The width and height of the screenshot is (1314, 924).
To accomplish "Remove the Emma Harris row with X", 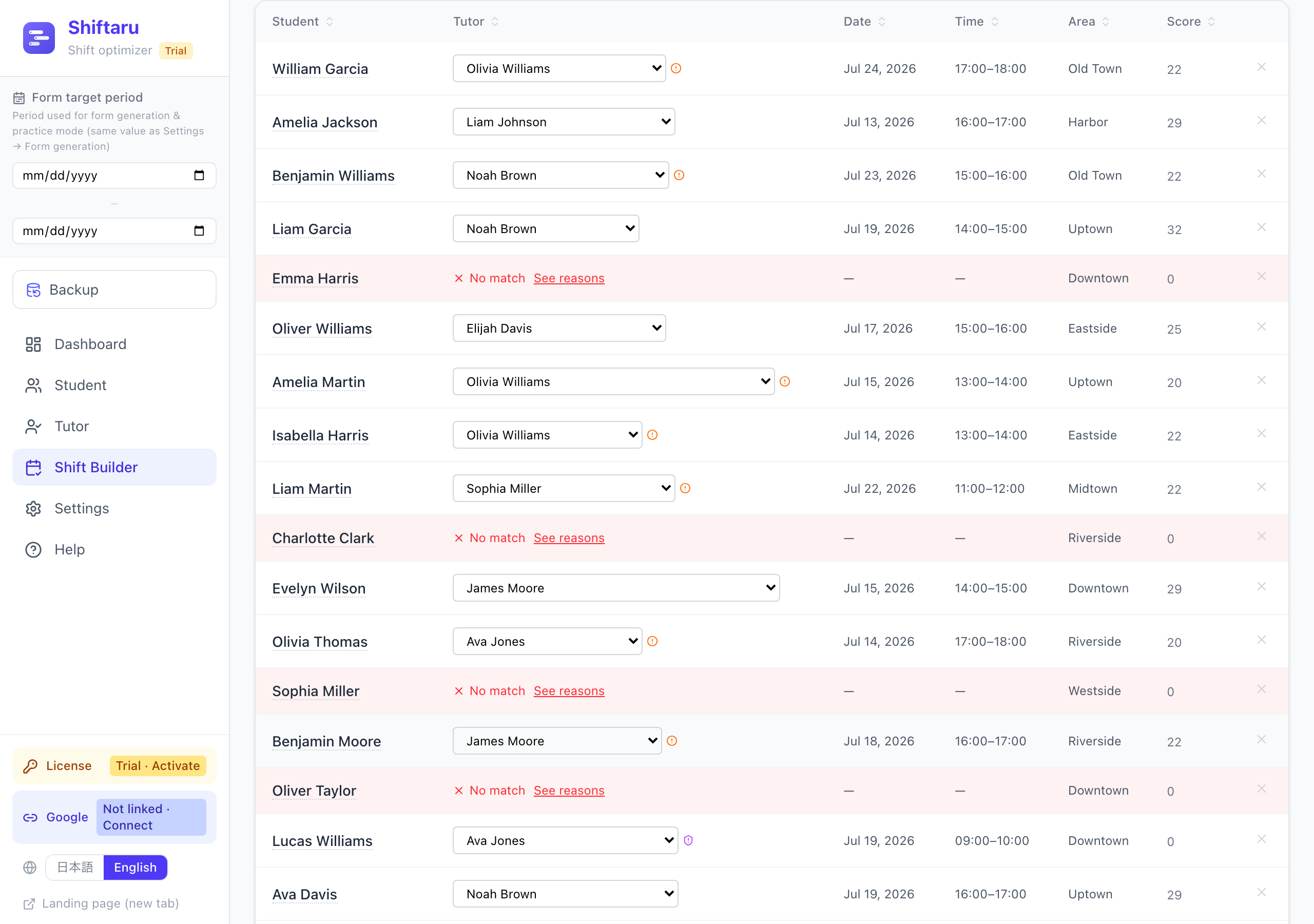I will point(1261,277).
